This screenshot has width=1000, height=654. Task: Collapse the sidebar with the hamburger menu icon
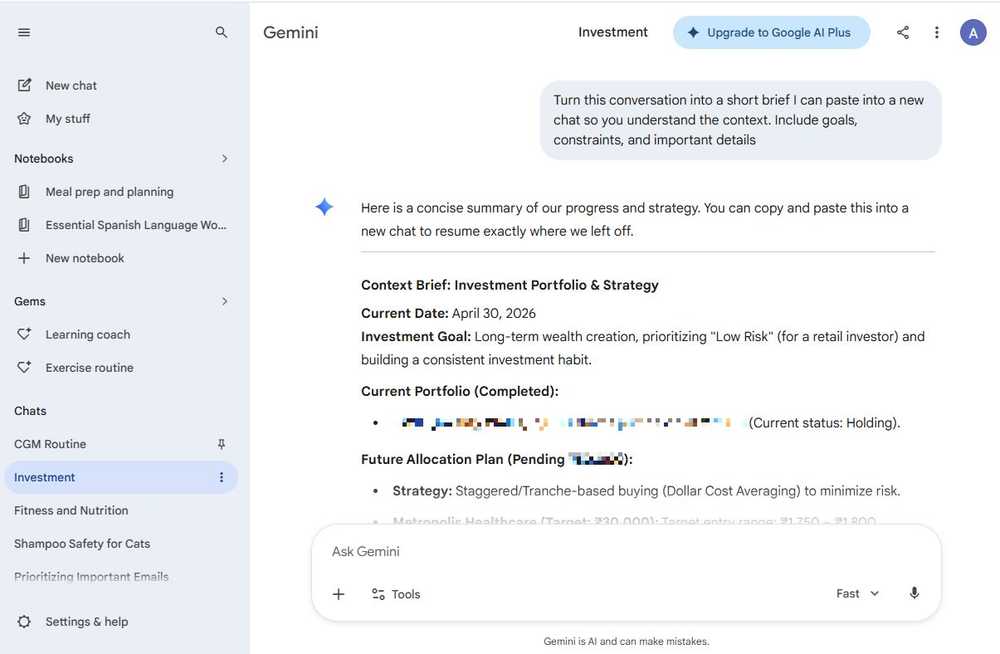coord(24,33)
